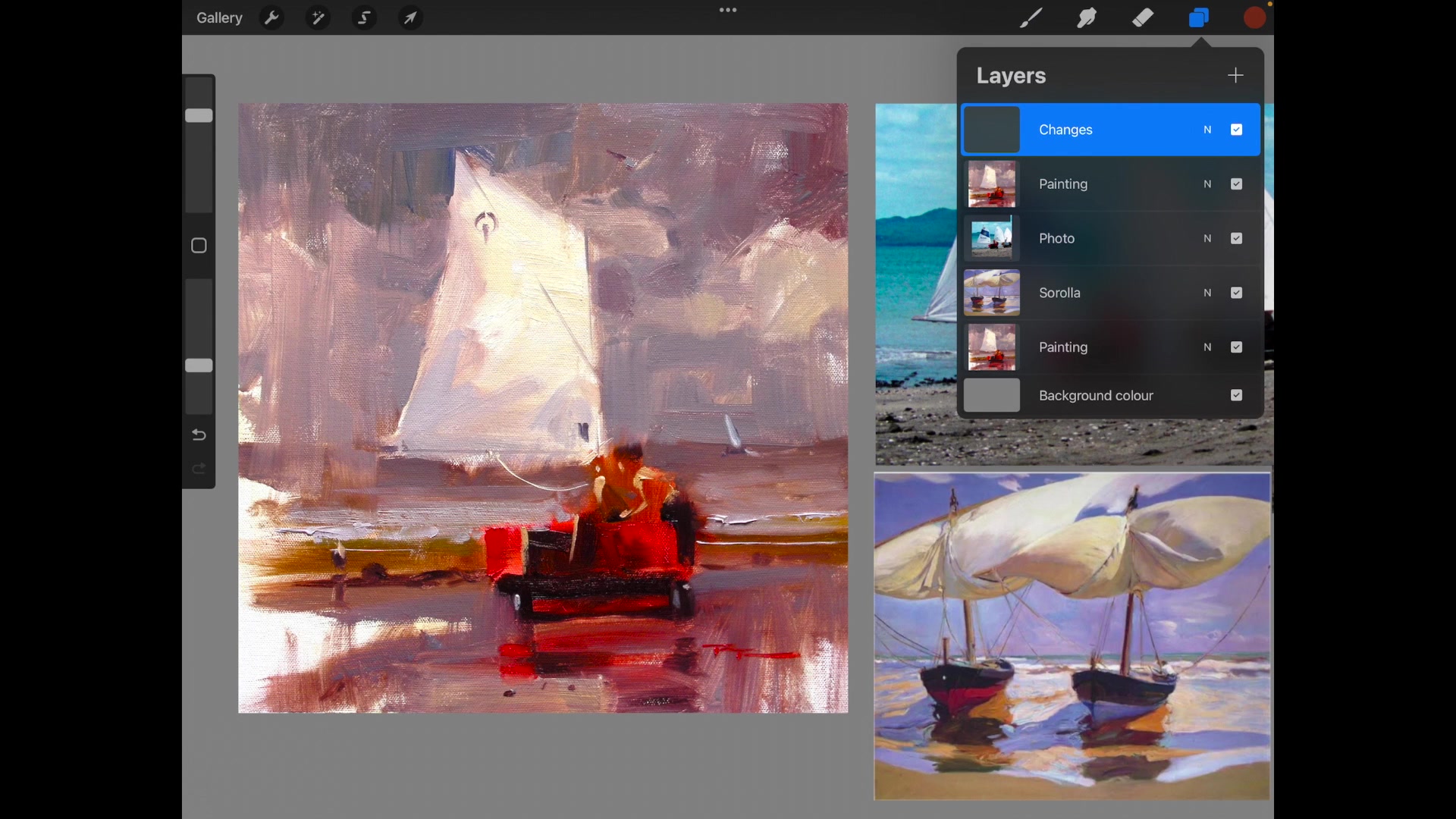Image resolution: width=1456 pixels, height=819 pixels.
Task: Tap the Background colour swatch thumbnail
Action: click(992, 395)
